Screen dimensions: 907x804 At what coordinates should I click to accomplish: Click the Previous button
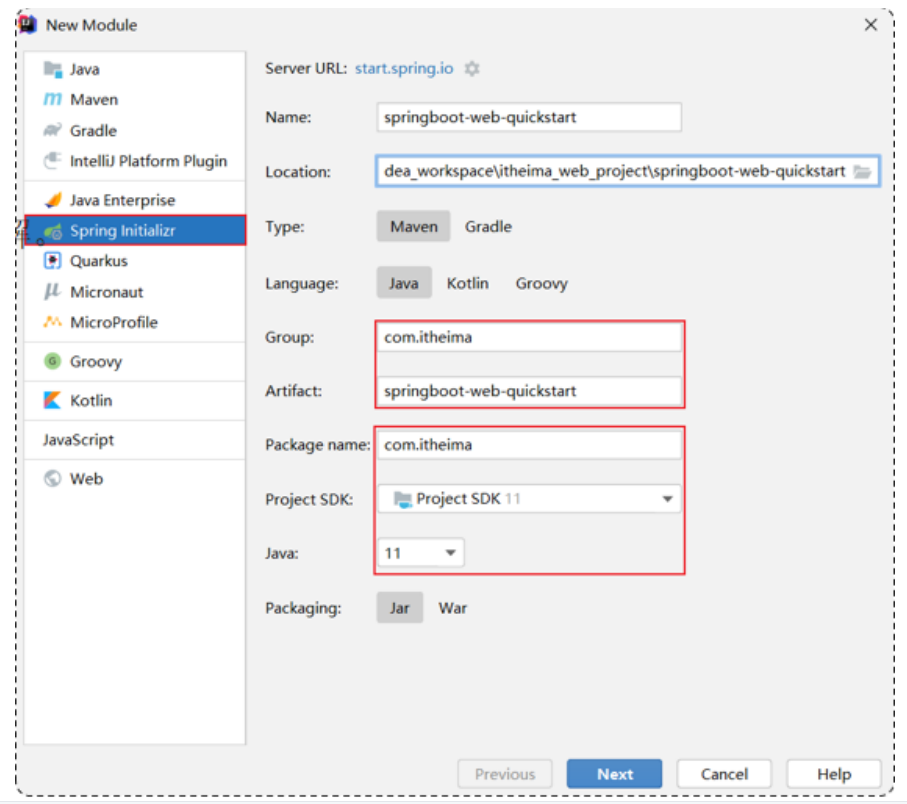(x=505, y=773)
